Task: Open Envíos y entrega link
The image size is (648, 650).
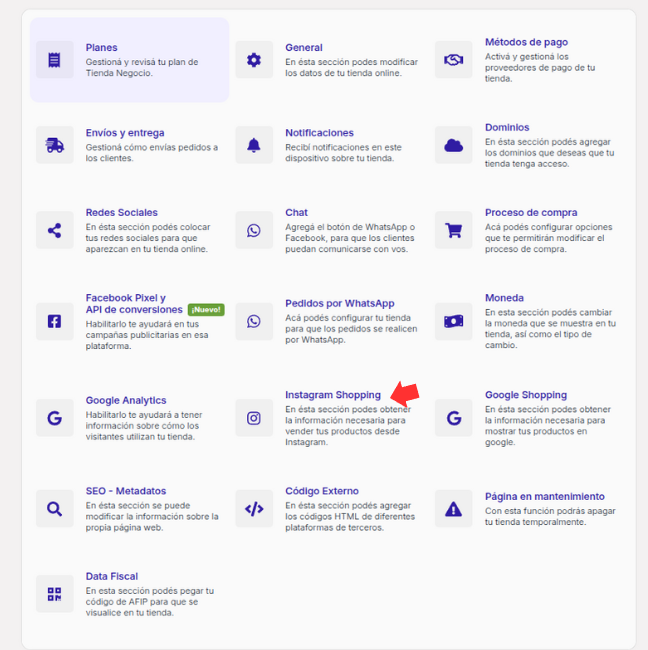Action: coord(125,133)
